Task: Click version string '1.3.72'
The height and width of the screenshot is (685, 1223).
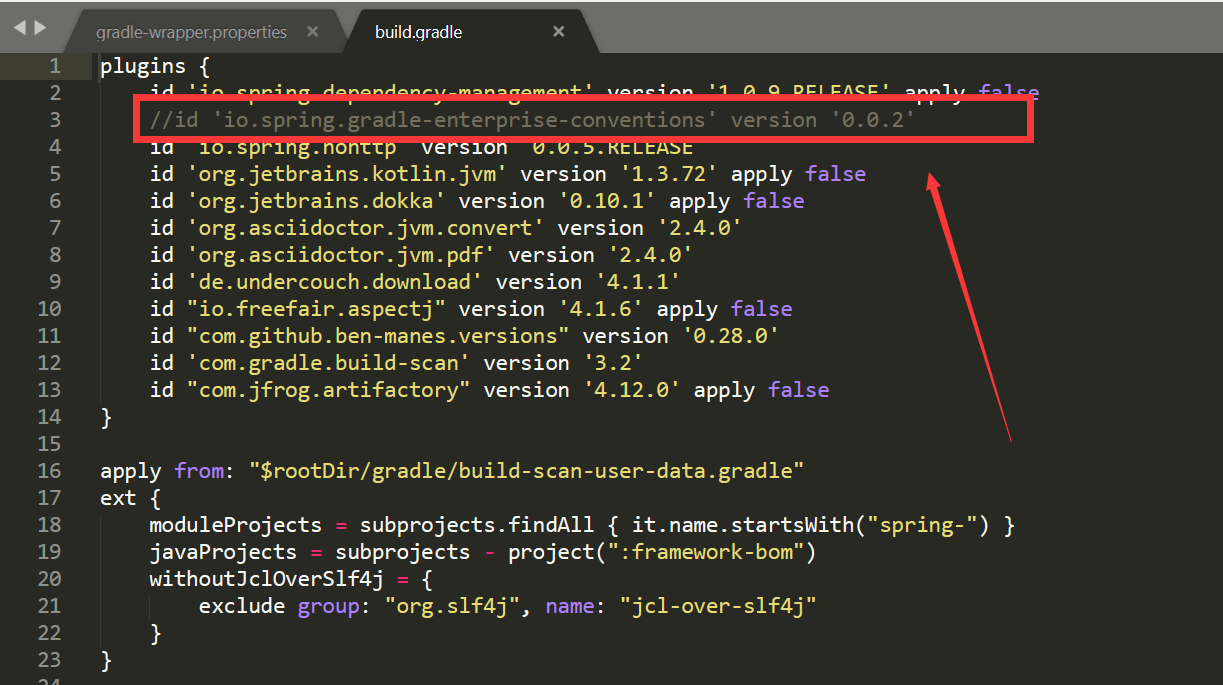Action: click(x=669, y=174)
